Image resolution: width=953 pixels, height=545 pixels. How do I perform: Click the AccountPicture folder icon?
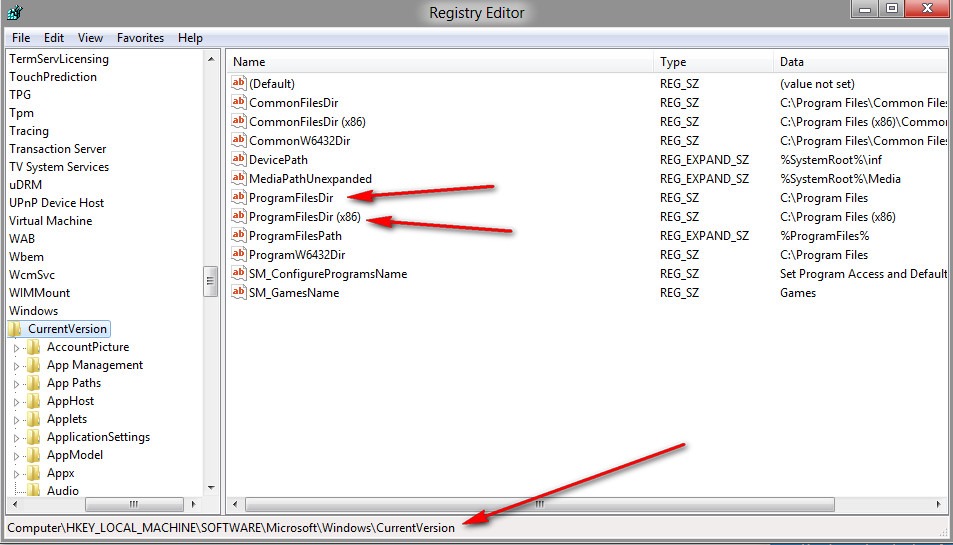[35, 347]
